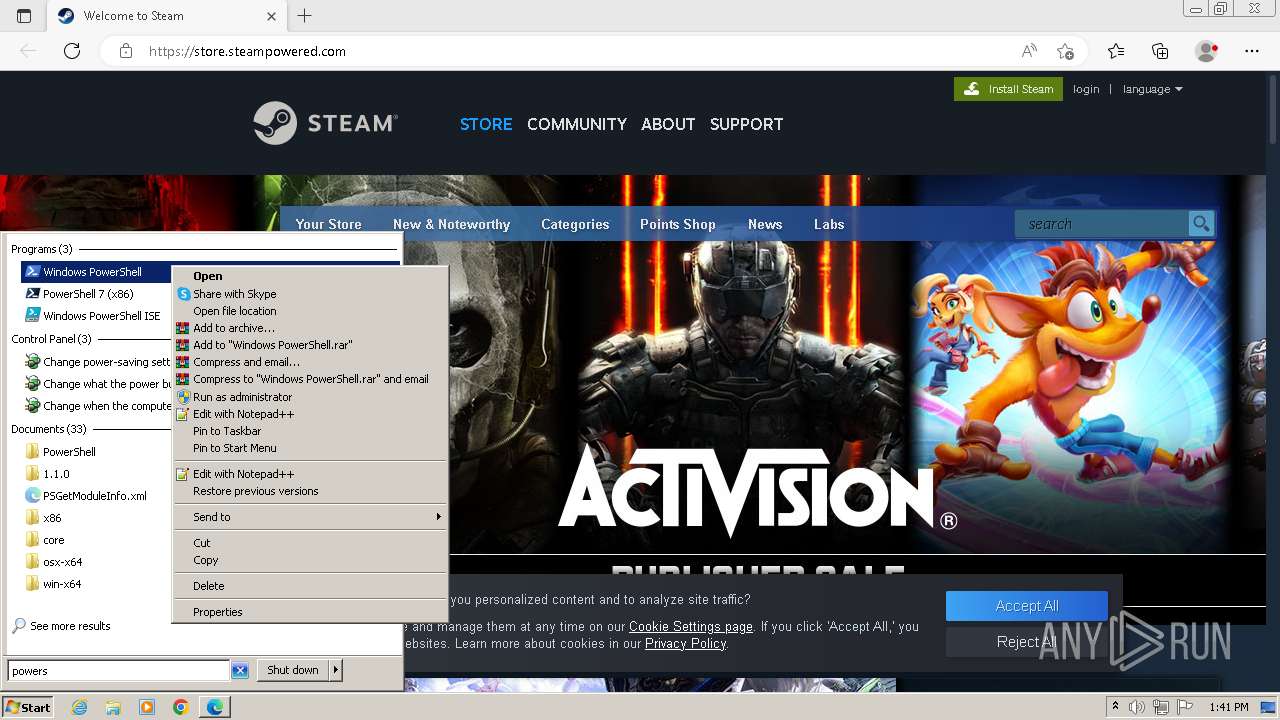1280x720 pixels.
Task: Open the network icon in system tray
Action: (1163, 707)
